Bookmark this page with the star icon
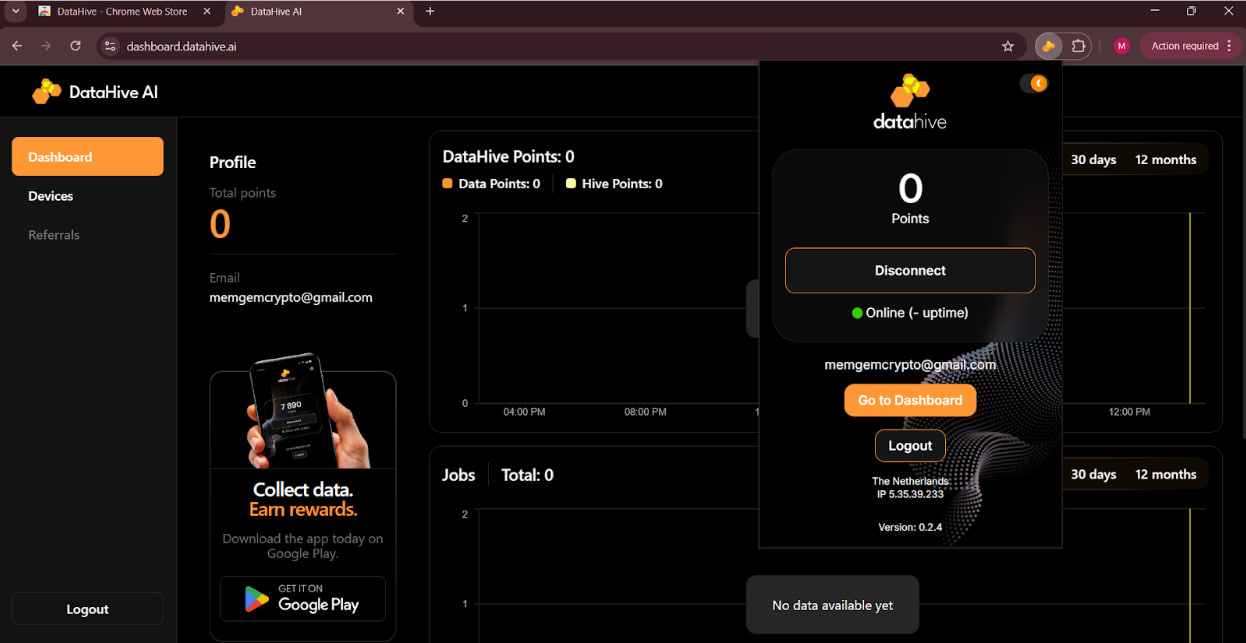 pos(1007,46)
